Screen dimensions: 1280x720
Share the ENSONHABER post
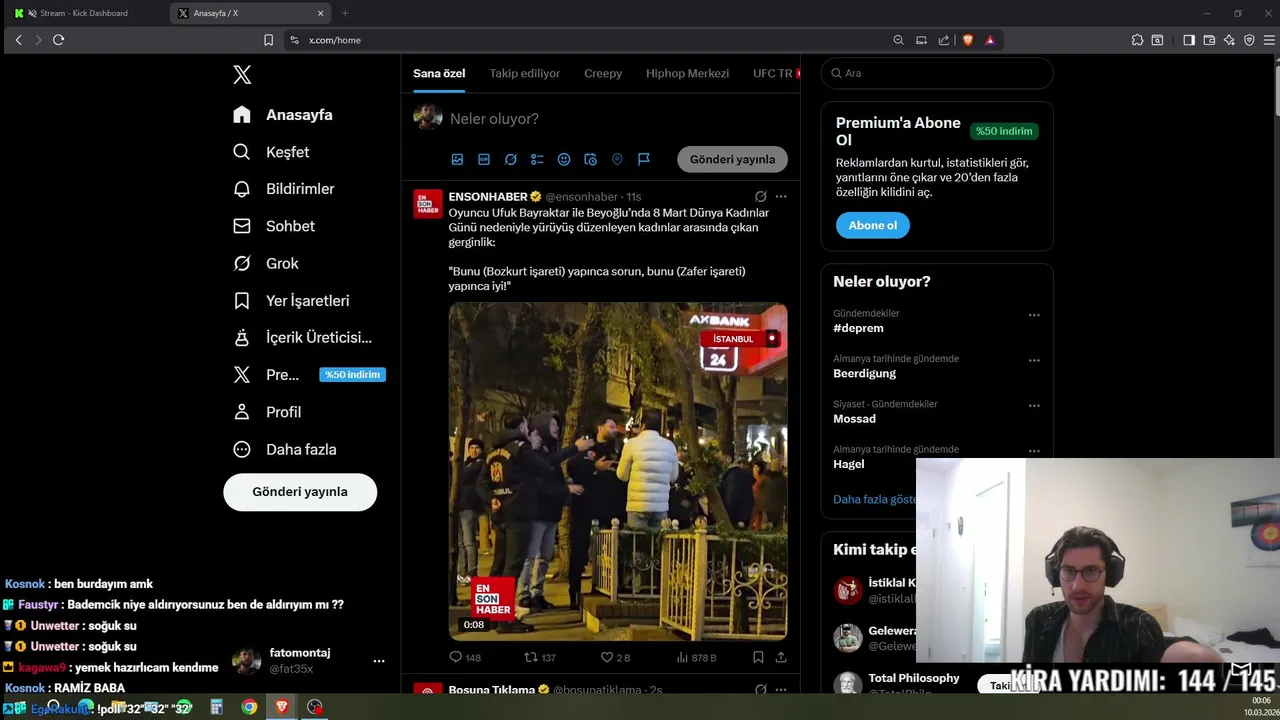[x=781, y=657]
